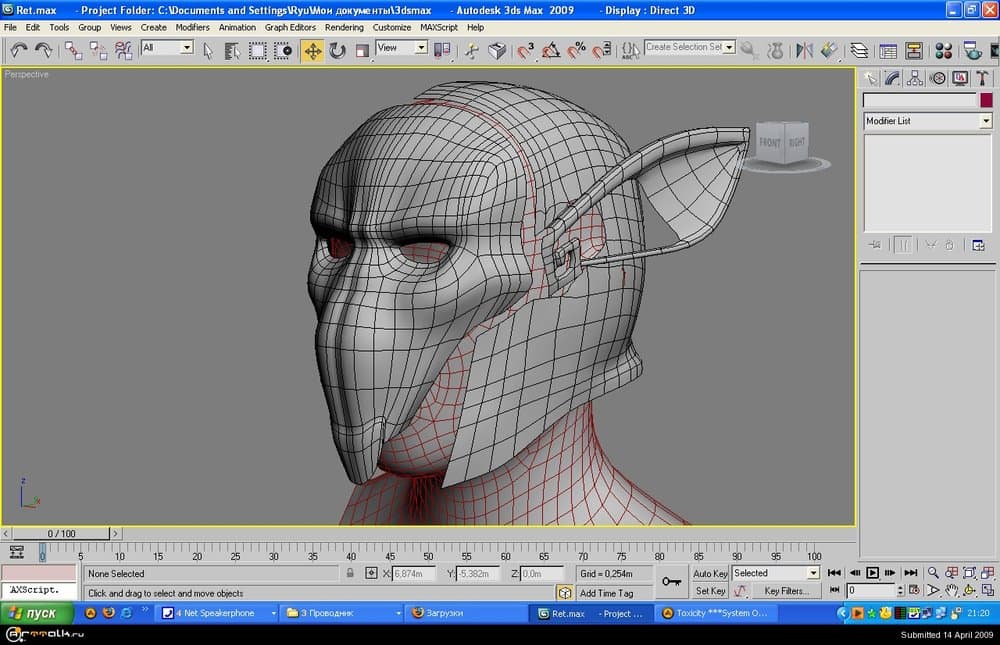This screenshot has height=645, width=1000.
Task: Expand the Modifier List dropdown
Action: [x=985, y=121]
